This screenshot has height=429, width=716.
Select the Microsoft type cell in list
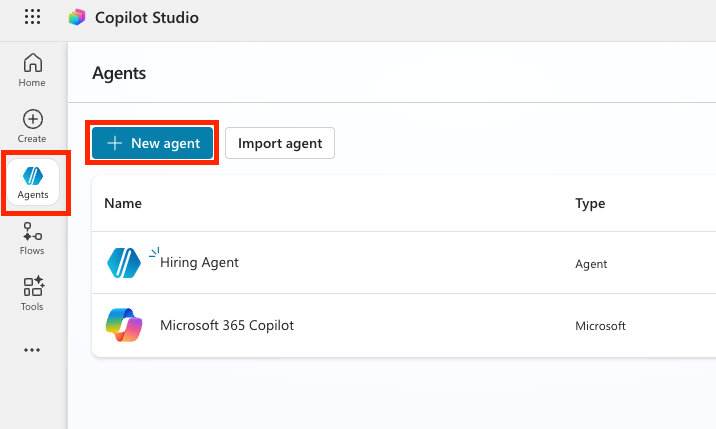point(600,326)
